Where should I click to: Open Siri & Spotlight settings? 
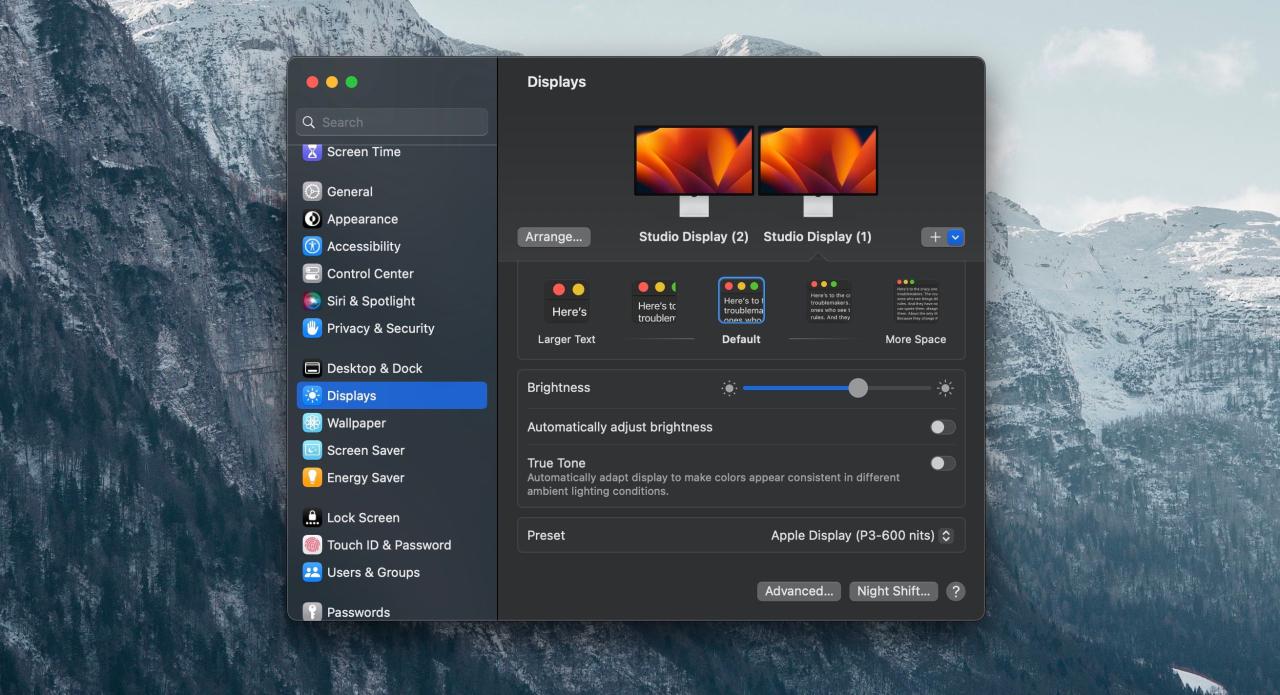pyautogui.click(x=392, y=301)
